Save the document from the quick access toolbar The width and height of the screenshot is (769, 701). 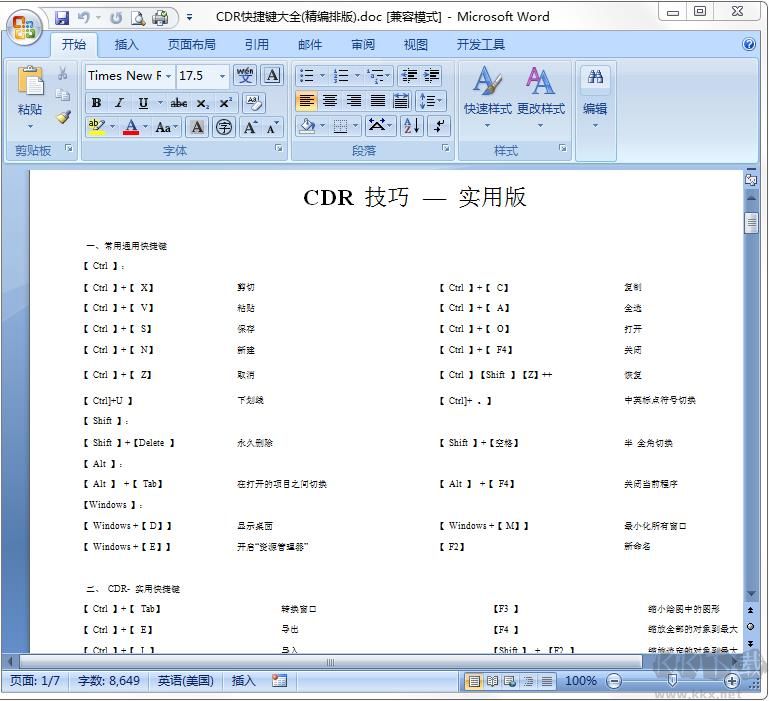[62, 18]
